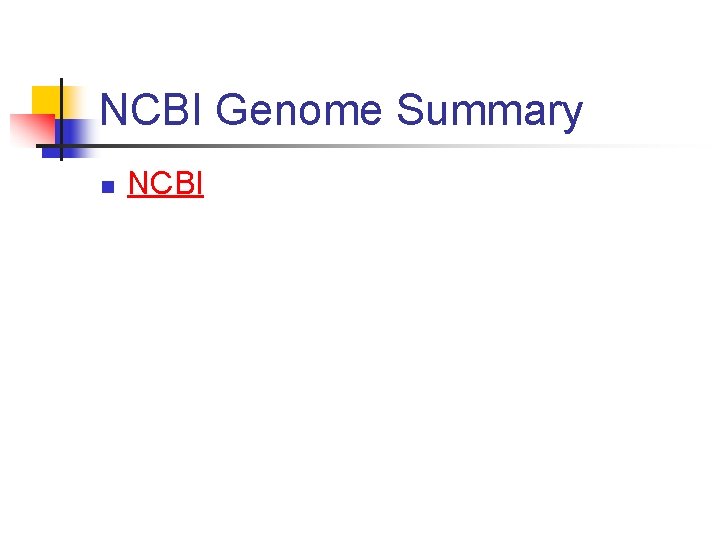720x540 pixels.
Task: Click the word Summary in title
Action: point(489,110)
